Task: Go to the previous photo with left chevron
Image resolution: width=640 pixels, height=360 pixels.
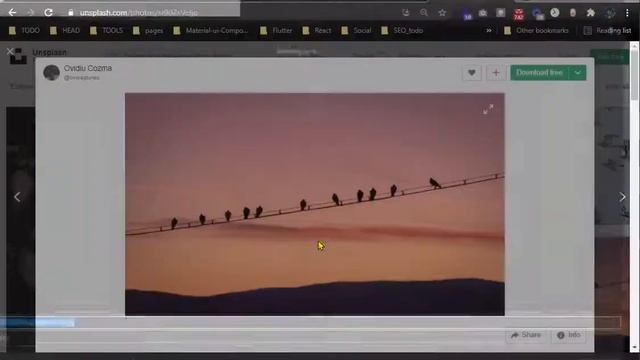Action: [17, 197]
